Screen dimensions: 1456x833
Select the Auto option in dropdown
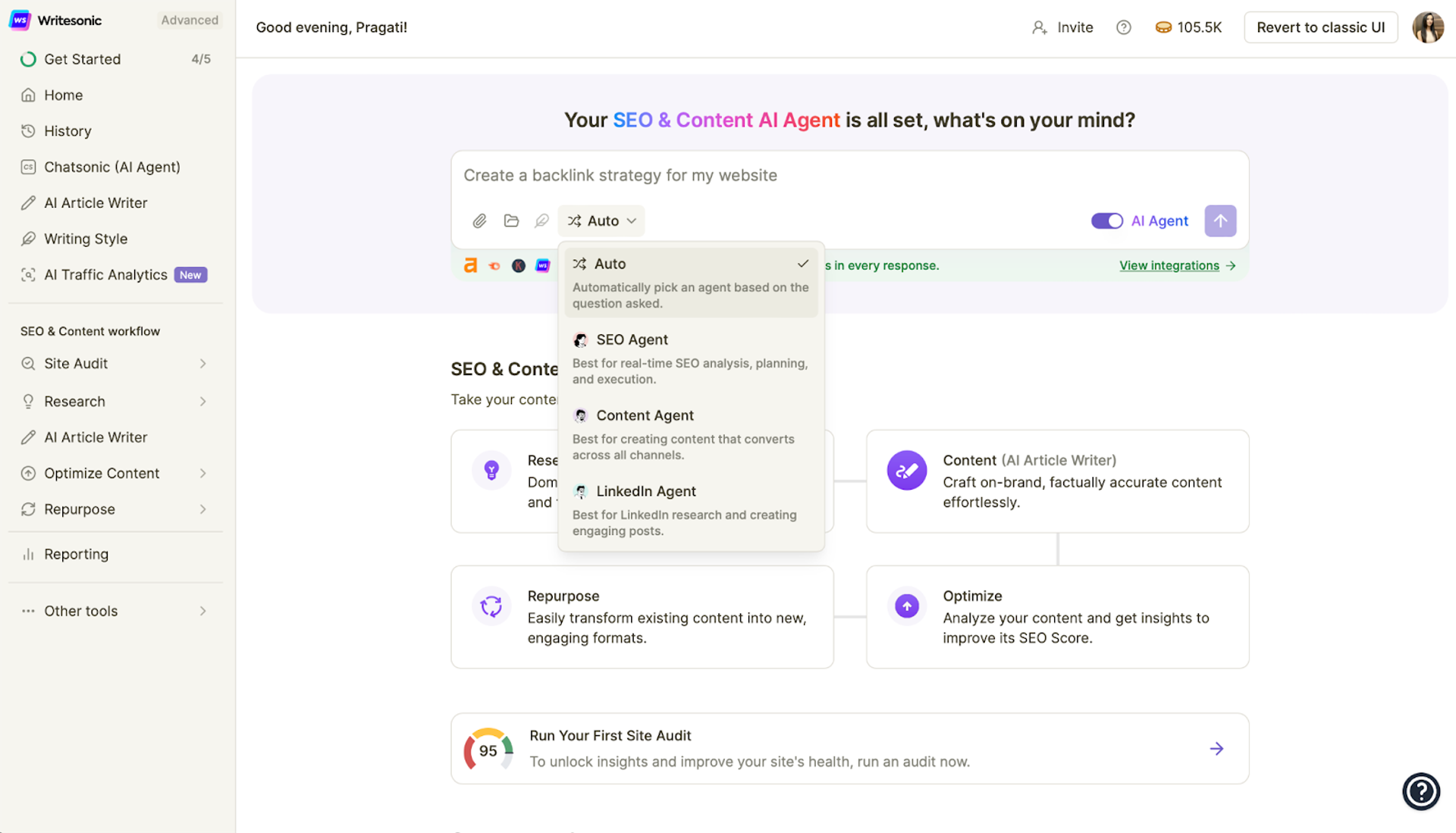tap(691, 283)
